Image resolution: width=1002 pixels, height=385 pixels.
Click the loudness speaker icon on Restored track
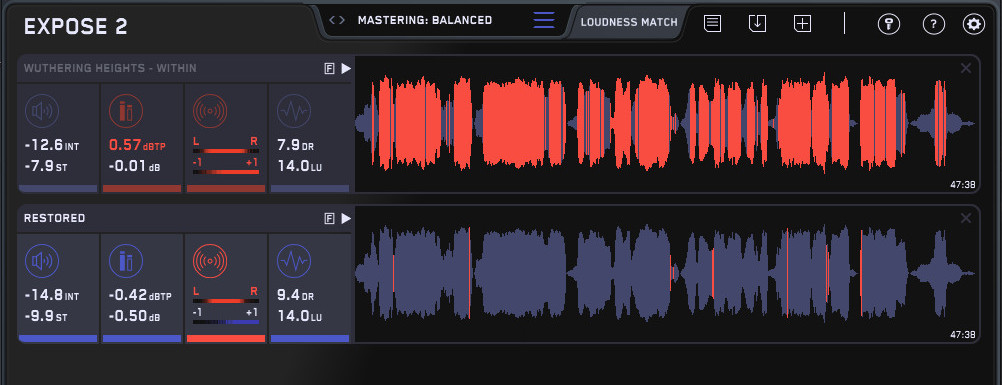click(42, 261)
